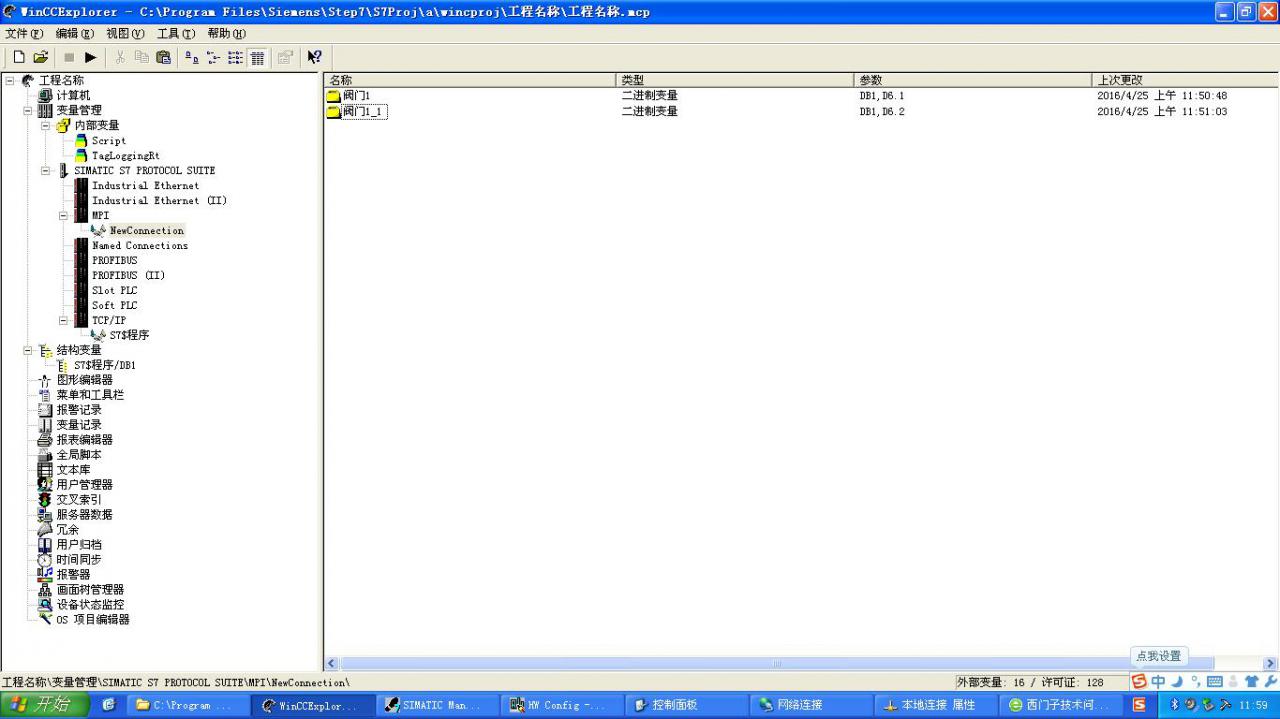The height and width of the screenshot is (719, 1280).
Task: Collapse the 内部变量 tree node
Action: [46, 125]
